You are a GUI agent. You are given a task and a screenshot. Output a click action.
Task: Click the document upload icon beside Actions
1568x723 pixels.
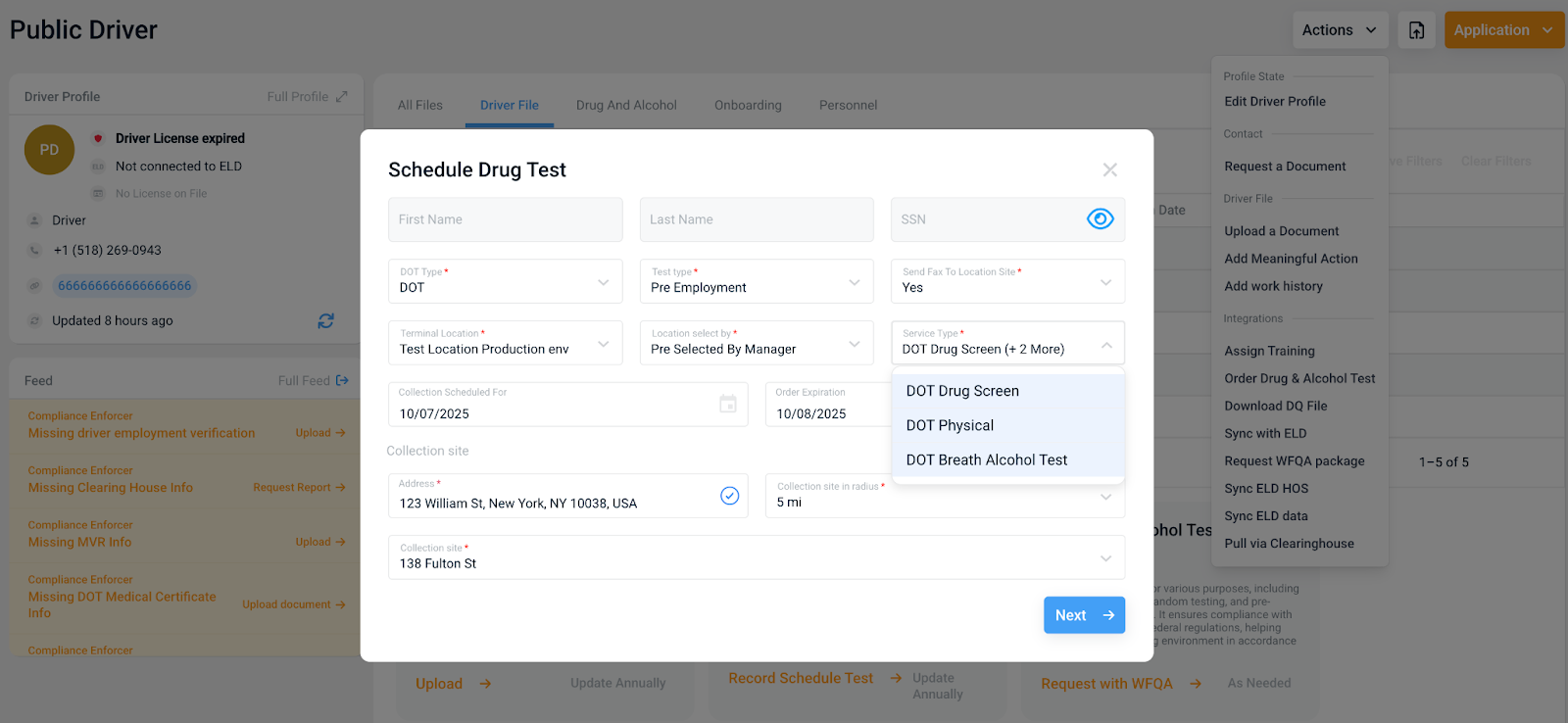[1416, 30]
